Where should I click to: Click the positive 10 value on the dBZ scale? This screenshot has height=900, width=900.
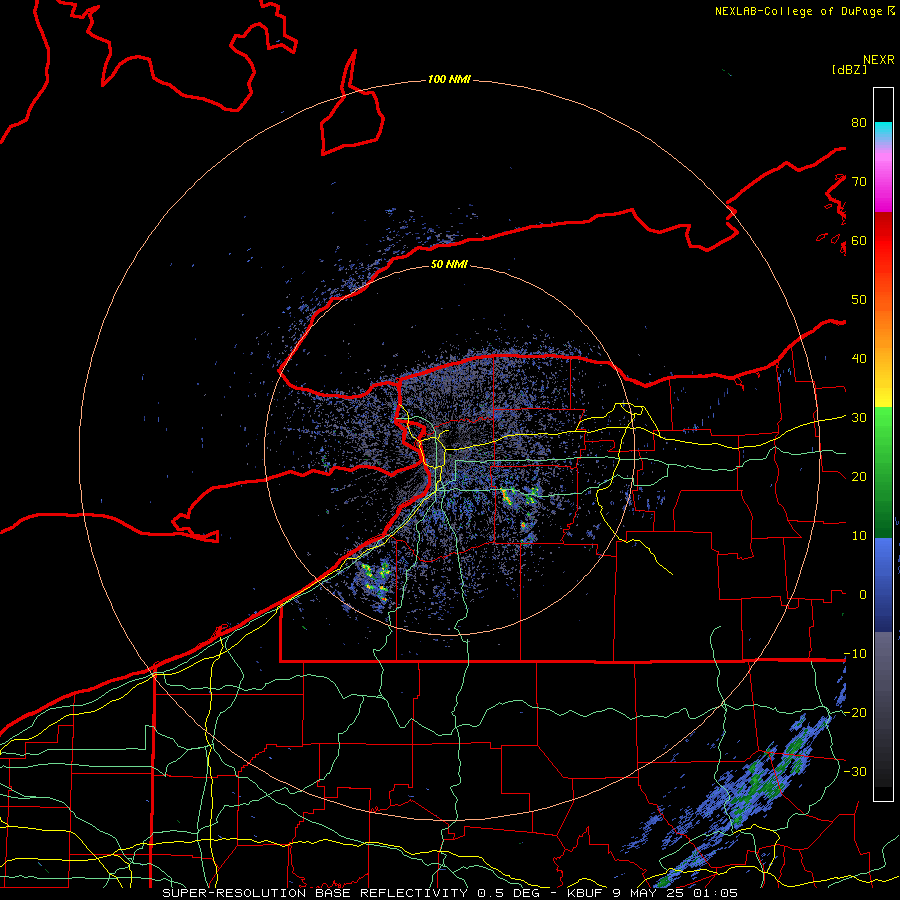point(859,536)
